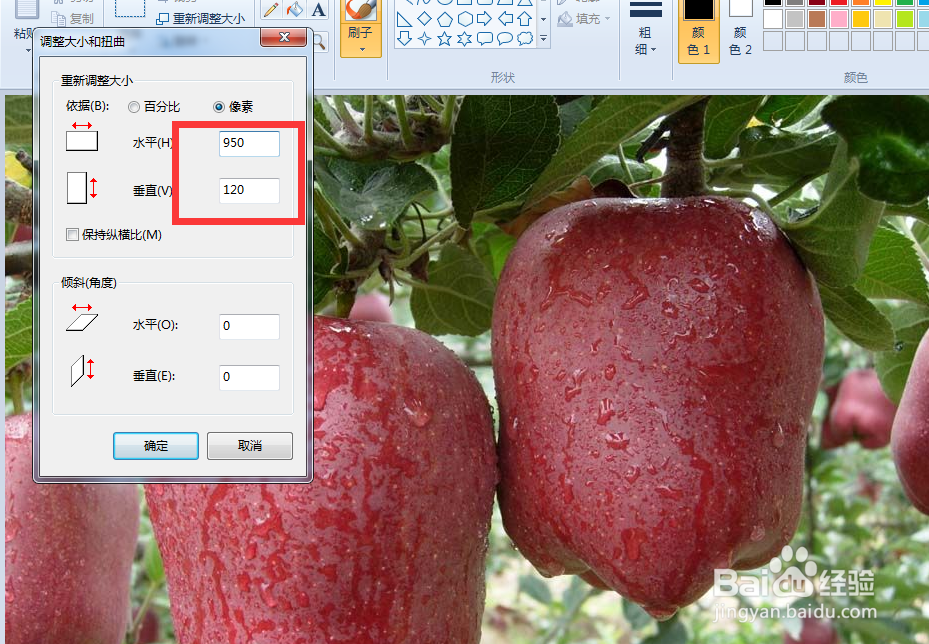929x644 pixels.
Task: Choose the rounded rectangular callout shape
Action: pos(485,39)
